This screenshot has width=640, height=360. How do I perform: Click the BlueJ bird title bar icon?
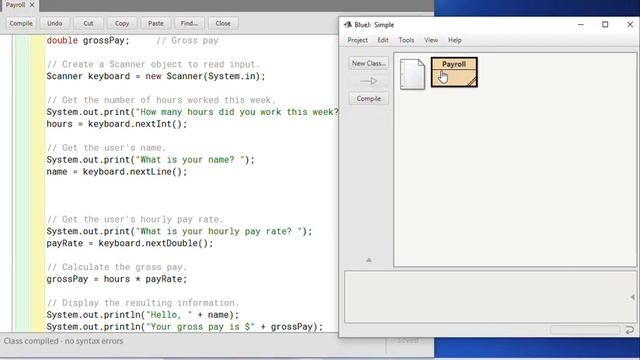pyautogui.click(x=348, y=24)
